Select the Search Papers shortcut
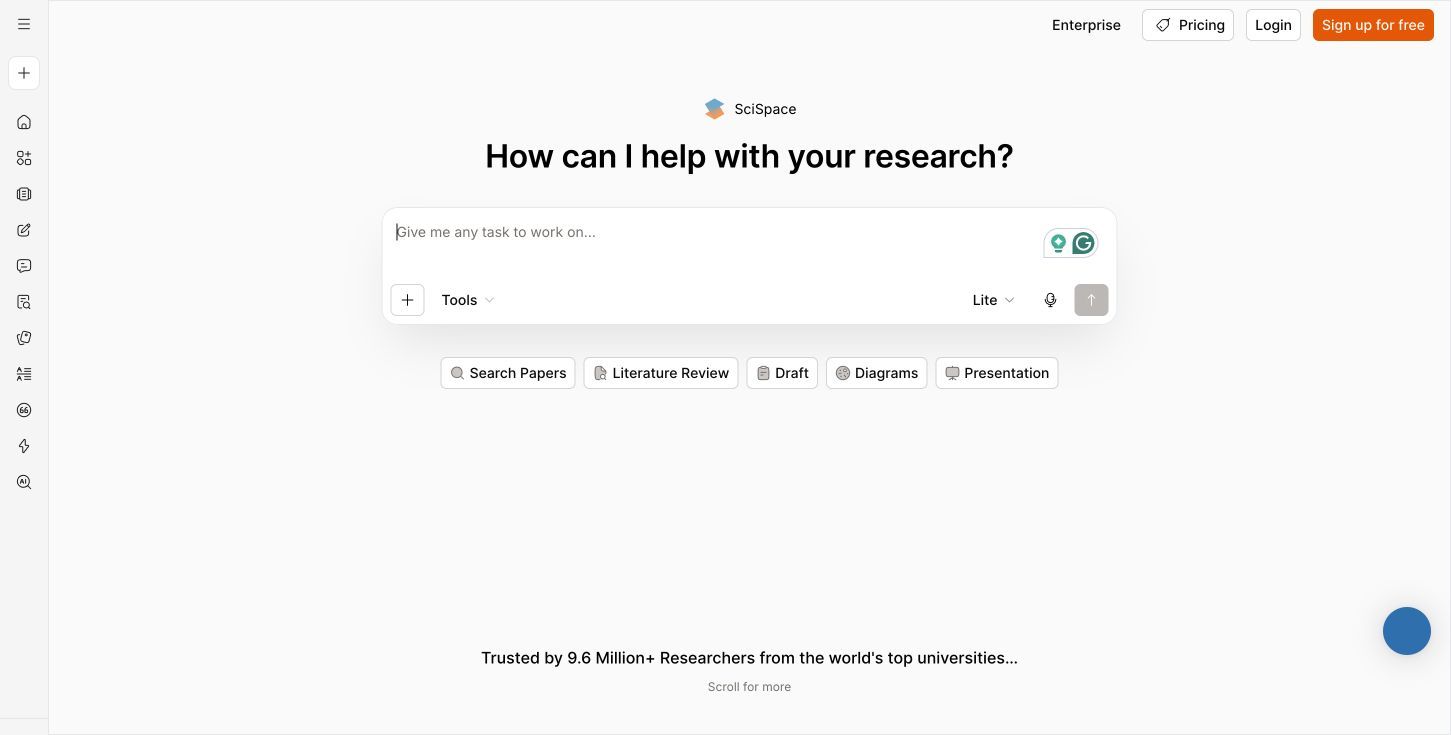This screenshot has width=1451, height=735. point(508,373)
